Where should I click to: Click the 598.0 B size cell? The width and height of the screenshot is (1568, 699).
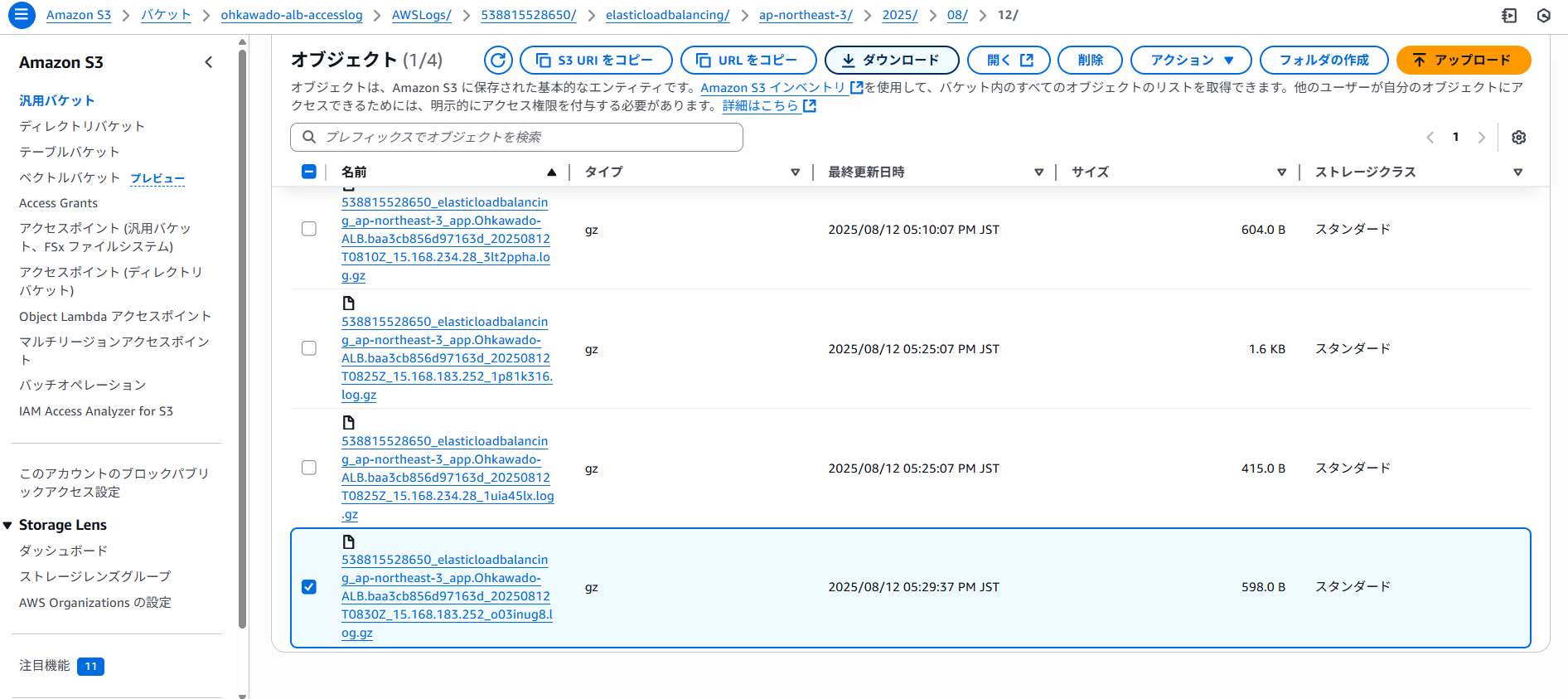[1263, 587]
